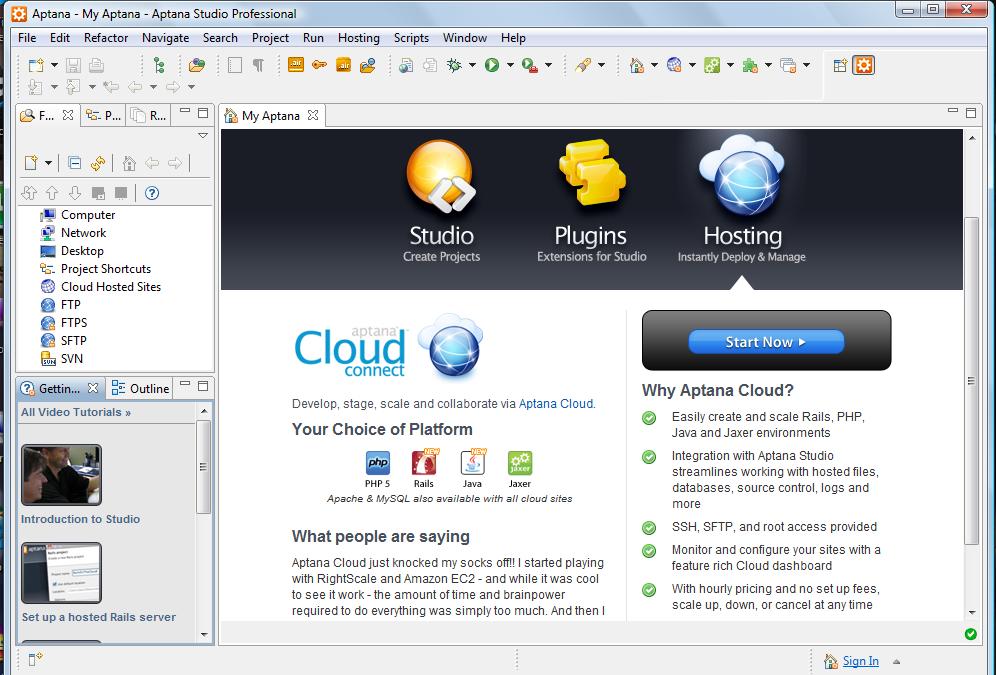Open the Aptana Cloud link
This screenshot has height=675, width=996.
tap(556, 404)
